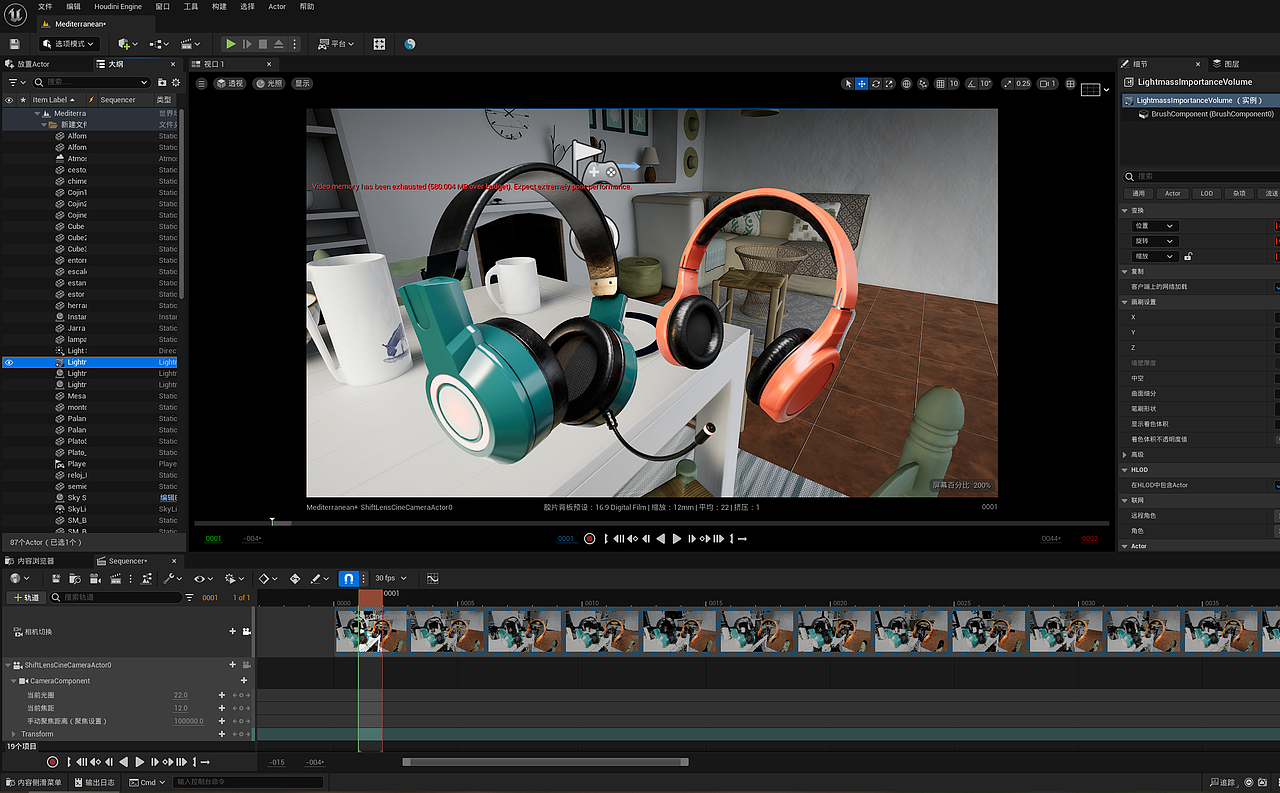Viewport: 1280px width, 793px height.
Task: Toggle grid snapping icon next to 10
Action: pos(941,84)
